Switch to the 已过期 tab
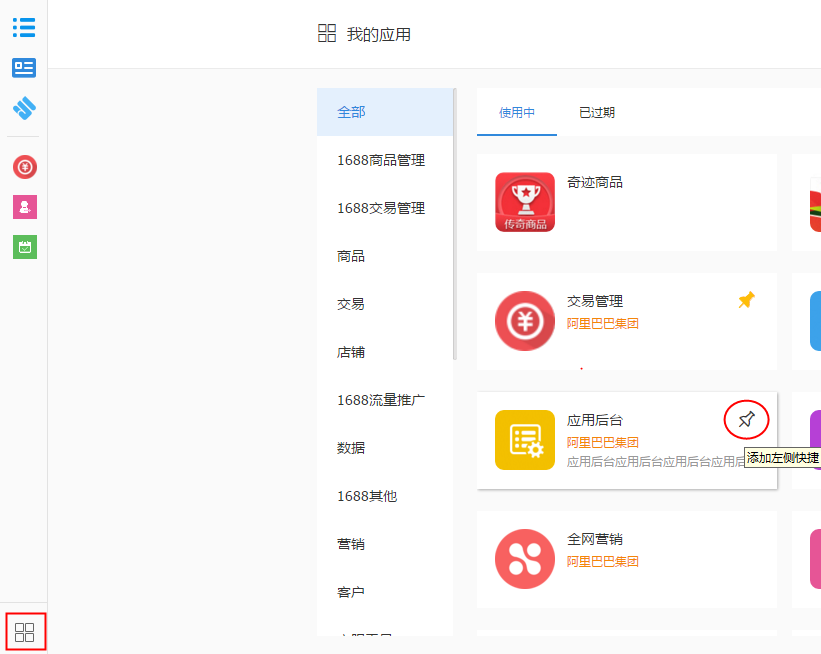The height and width of the screenshot is (654, 821). [597, 112]
